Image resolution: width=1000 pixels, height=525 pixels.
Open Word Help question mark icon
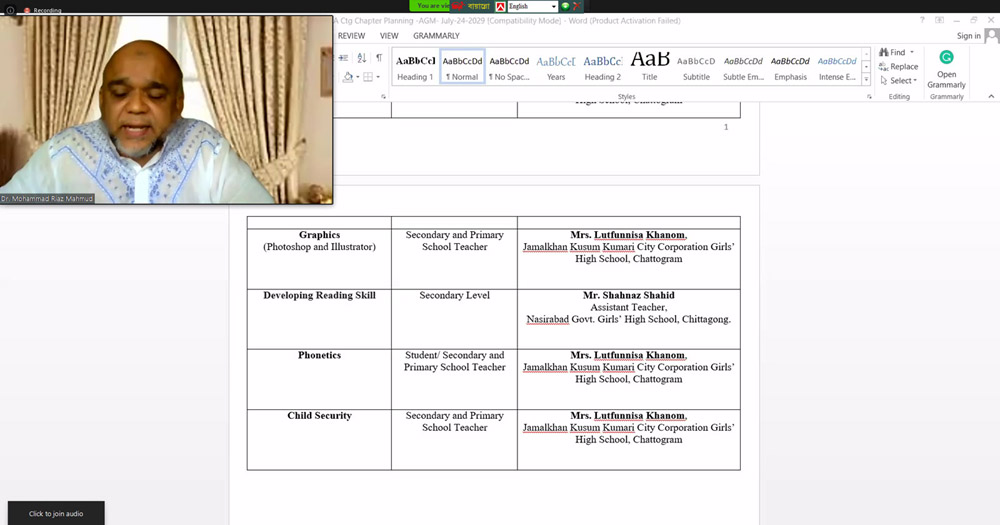[x=922, y=20]
